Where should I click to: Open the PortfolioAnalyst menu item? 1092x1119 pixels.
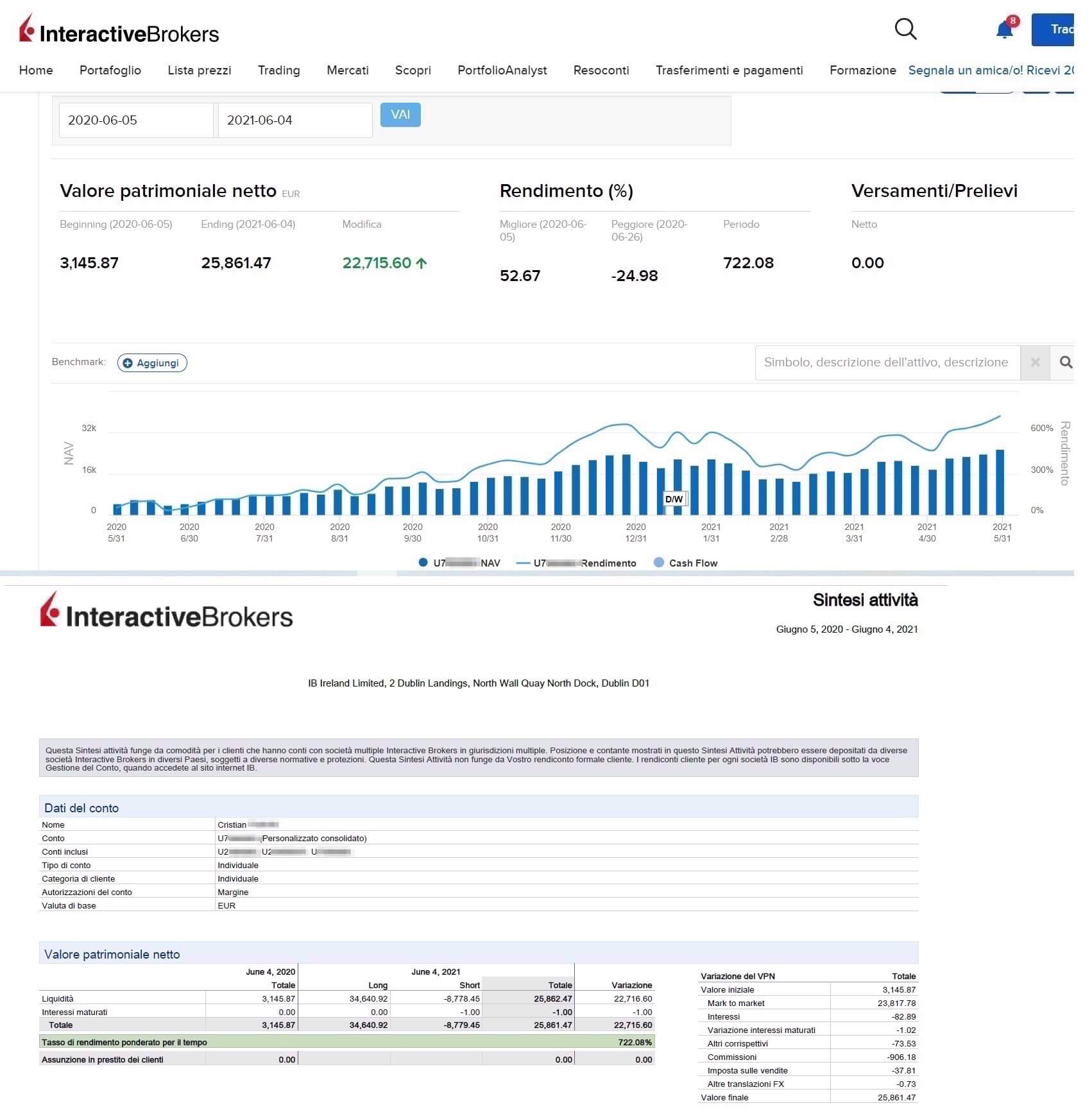coord(502,70)
